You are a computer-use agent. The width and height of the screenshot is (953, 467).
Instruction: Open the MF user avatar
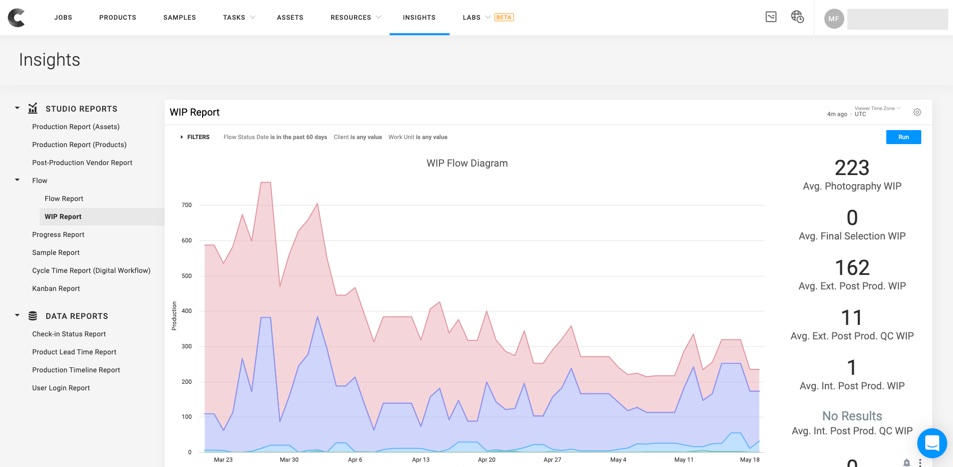coord(834,18)
